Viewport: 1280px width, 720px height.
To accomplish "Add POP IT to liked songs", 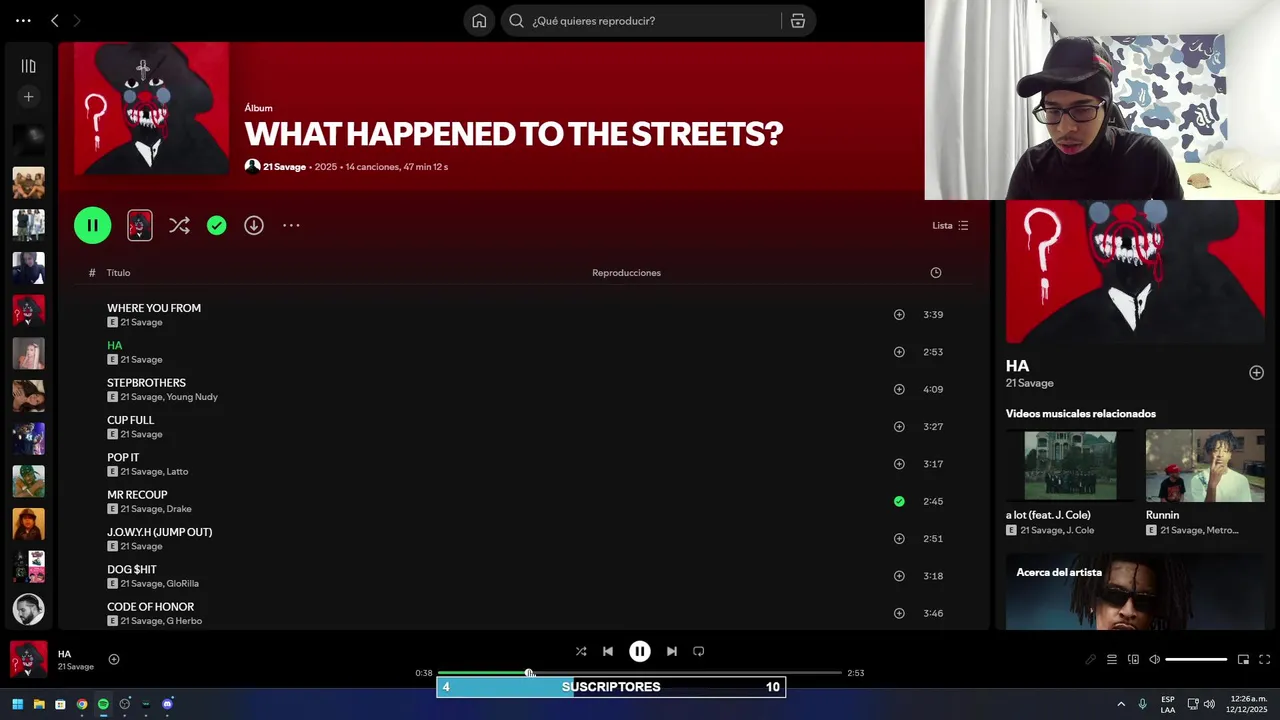I will tap(899, 464).
